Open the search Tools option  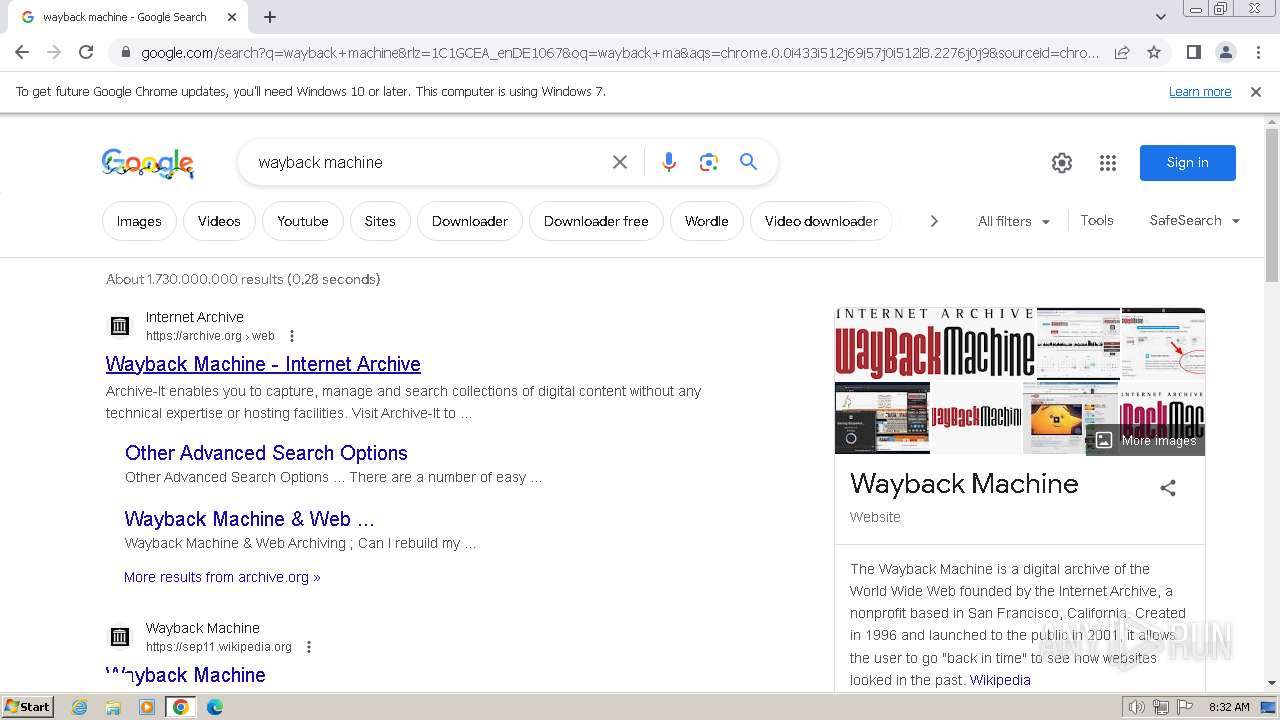click(1097, 220)
